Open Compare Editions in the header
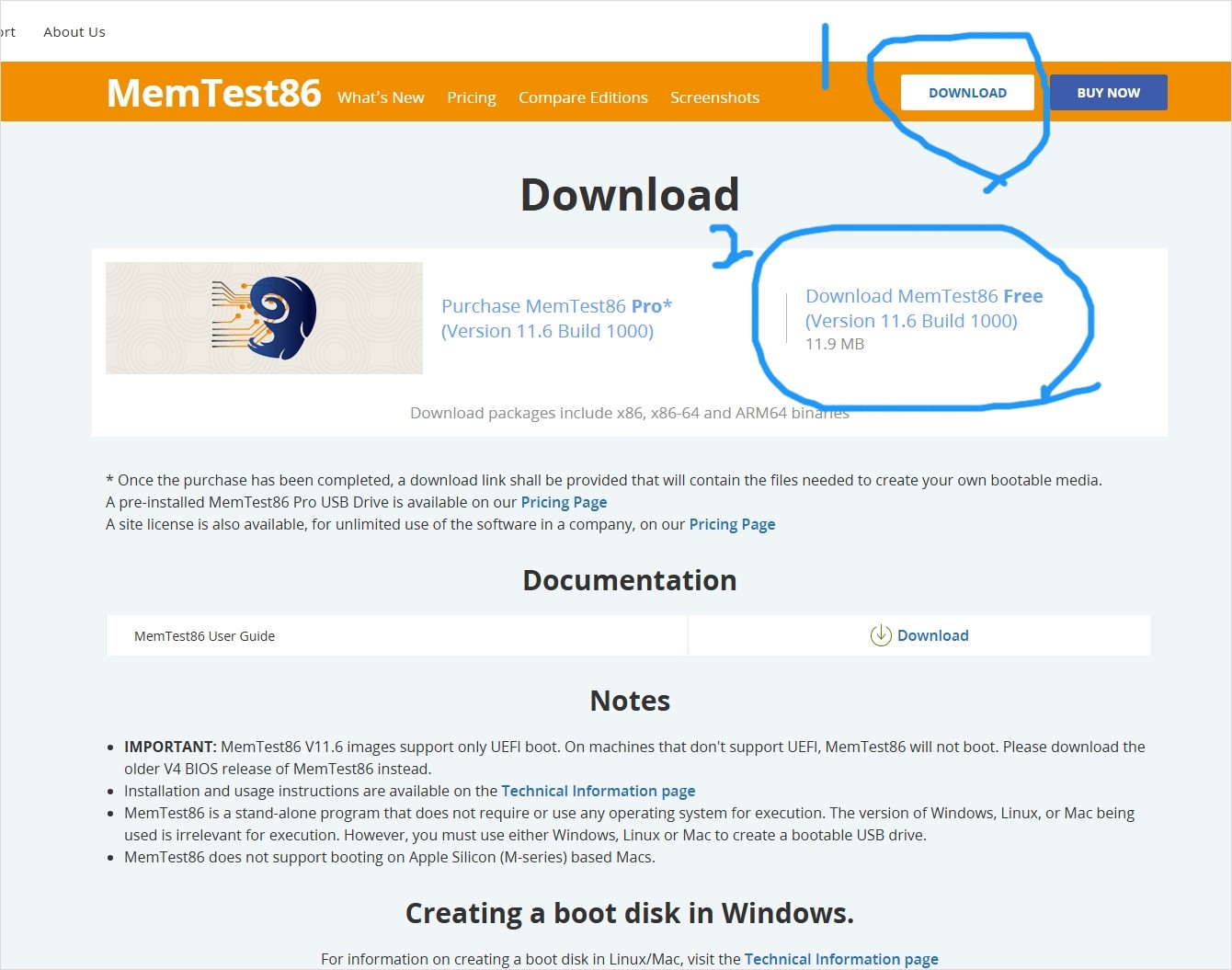This screenshot has height=970, width=1232. (x=583, y=97)
